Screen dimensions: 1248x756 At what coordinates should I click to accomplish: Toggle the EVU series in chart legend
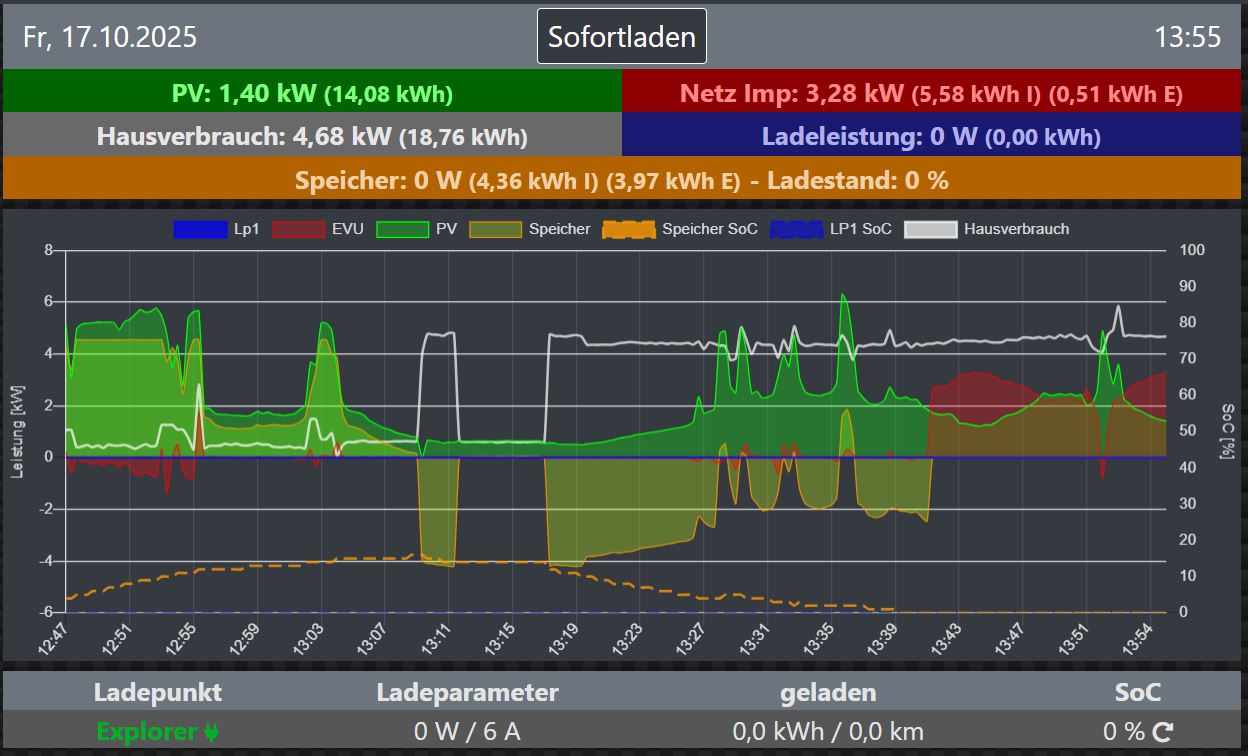(317, 229)
